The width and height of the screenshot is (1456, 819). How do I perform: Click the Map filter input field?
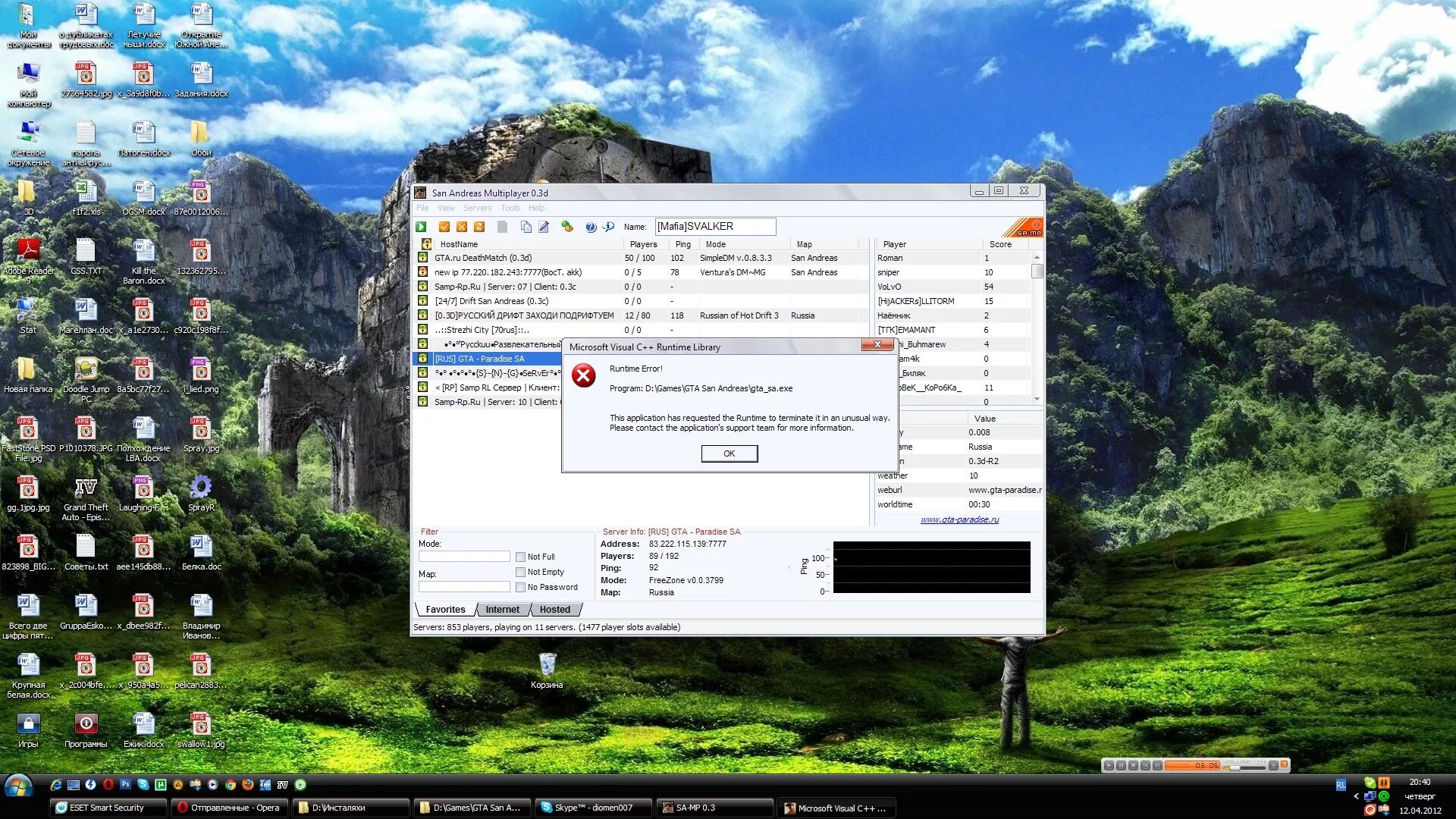point(464,587)
